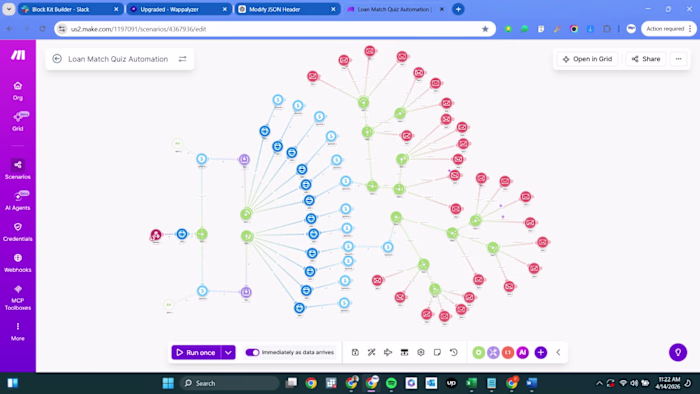Screen dimensions: 700x394
Task: Open AI Agents in the sidebar
Action: coord(17,200)
